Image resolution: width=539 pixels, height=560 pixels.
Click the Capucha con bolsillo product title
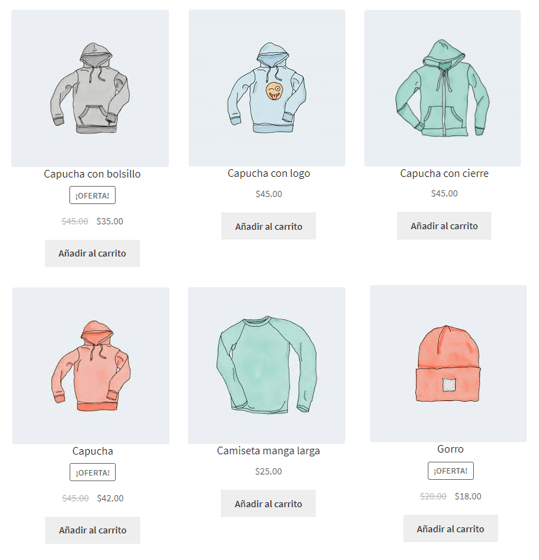pyautogui.click(x=92, y=174)
